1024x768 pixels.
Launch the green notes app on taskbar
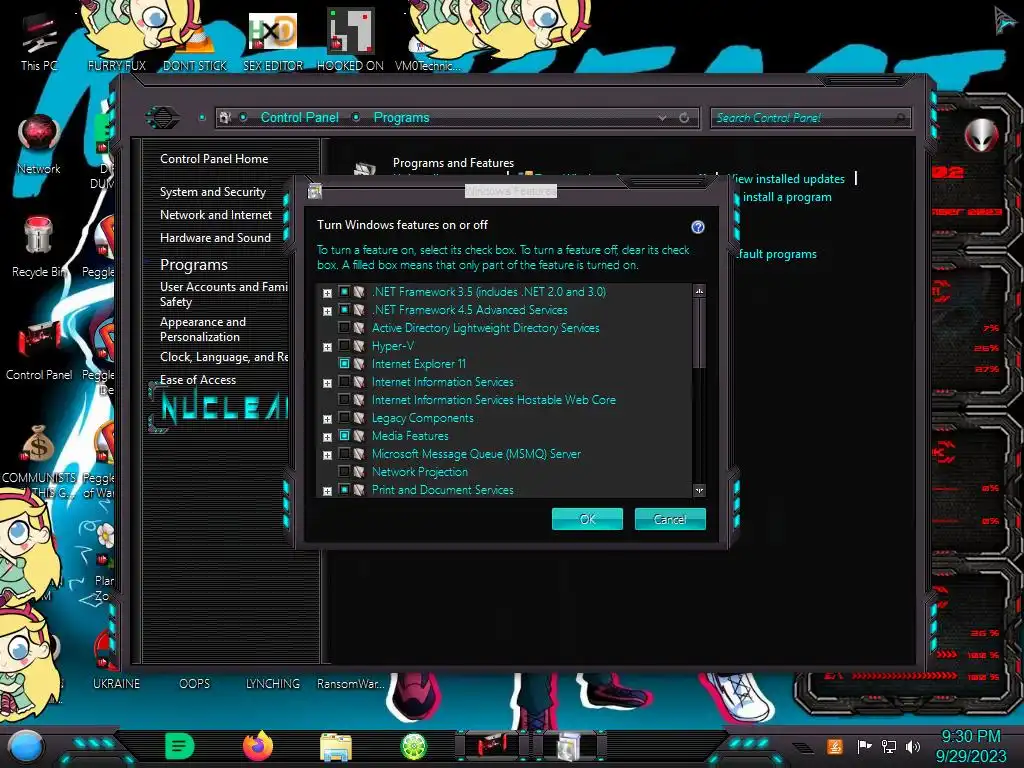pos(180,746)
